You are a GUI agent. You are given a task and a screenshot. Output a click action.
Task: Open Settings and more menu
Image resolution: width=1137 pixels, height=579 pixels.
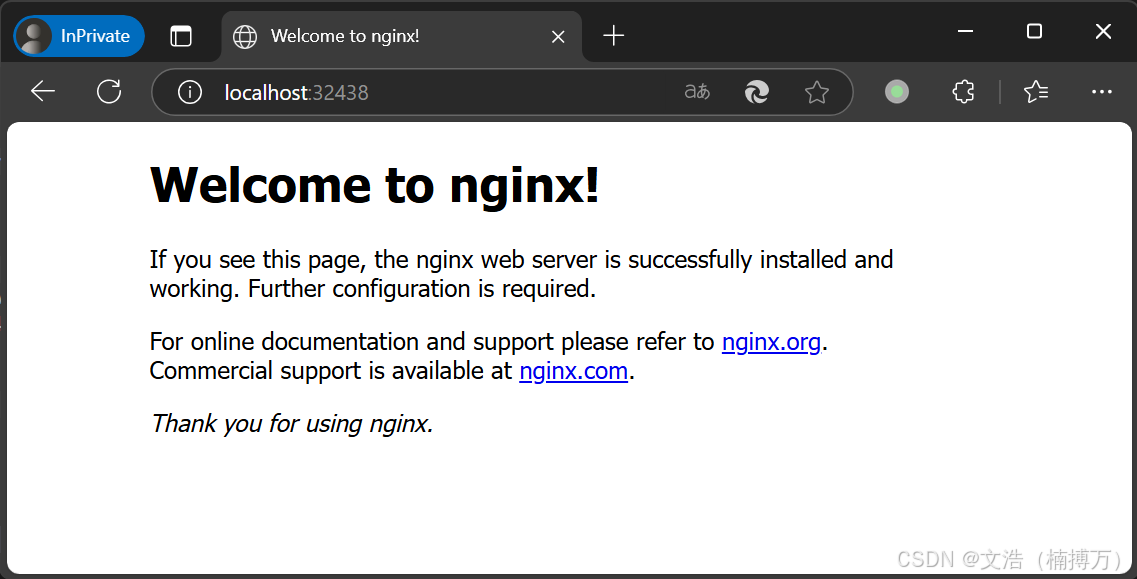pyautogui.click(x=1101, y=91)
